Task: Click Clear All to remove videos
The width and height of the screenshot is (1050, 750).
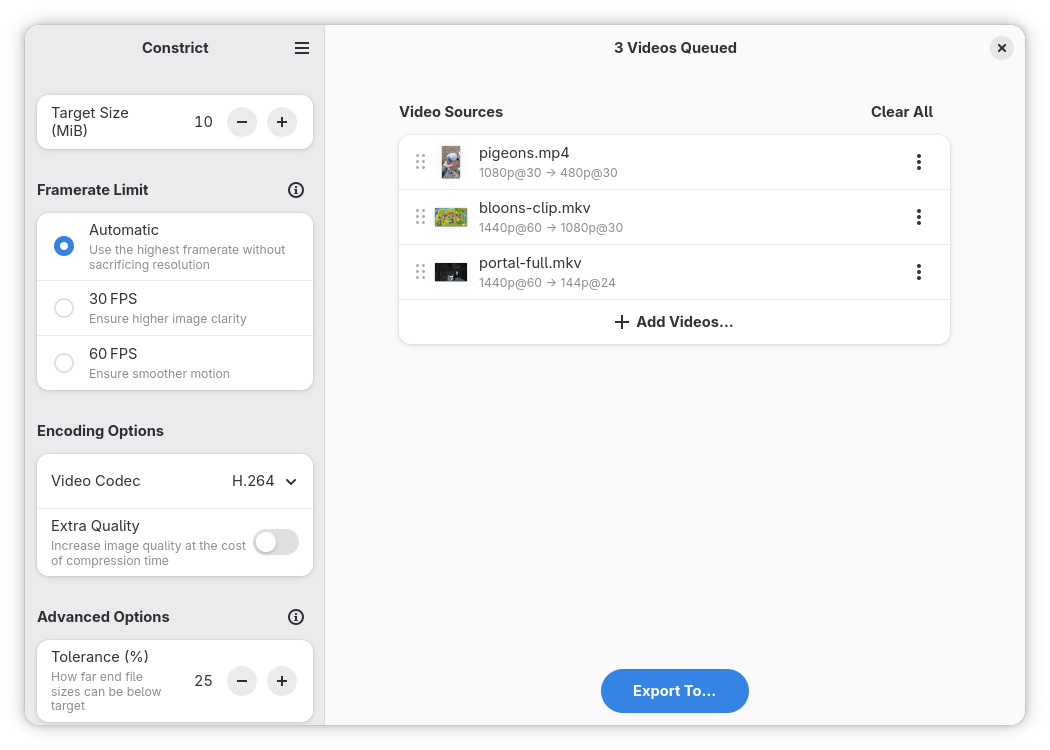Action: pos(901,112)
